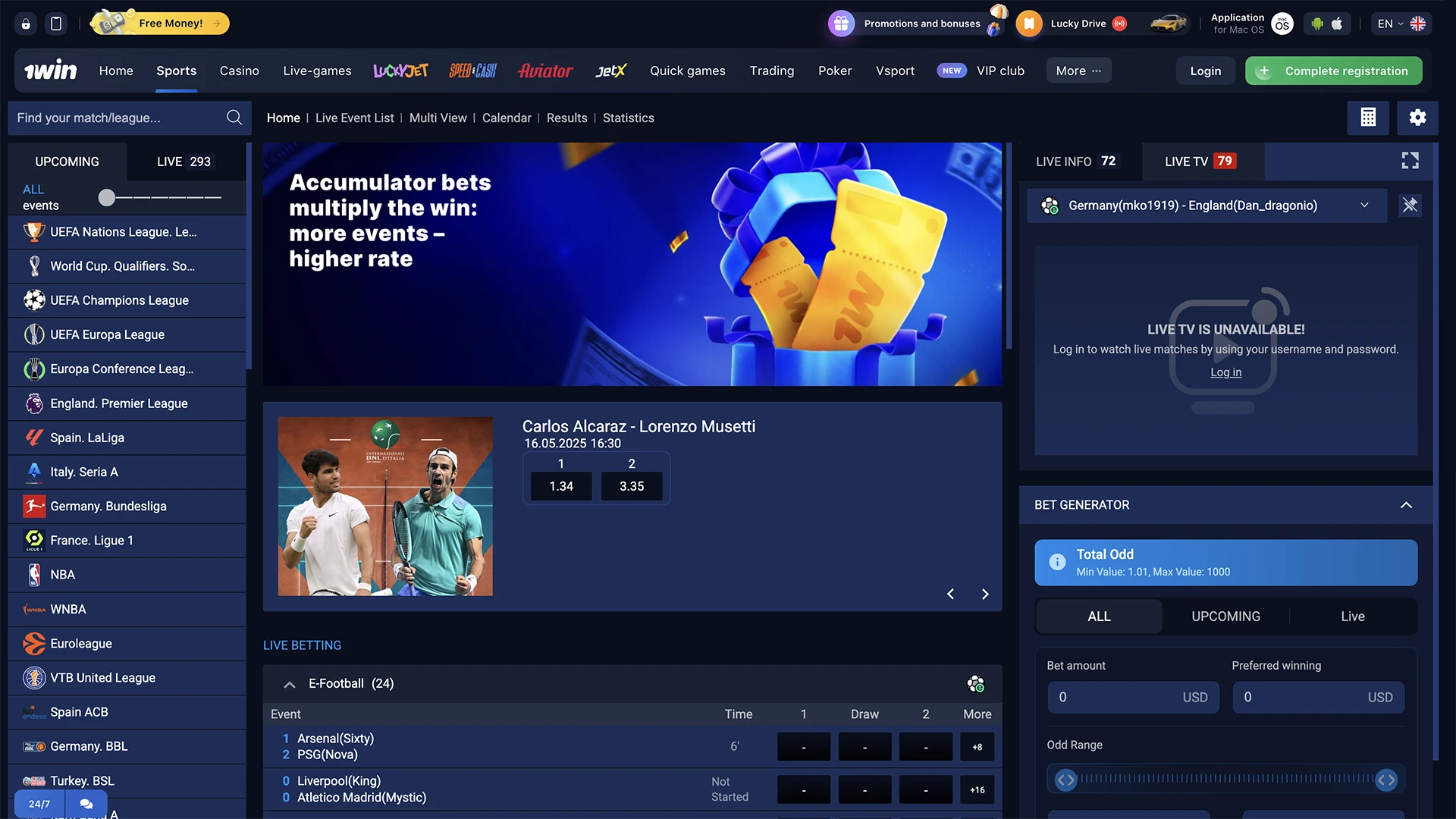Click the Lucky Drive orange icon
The image size is (1456, 819).
tap(1029, 24)
